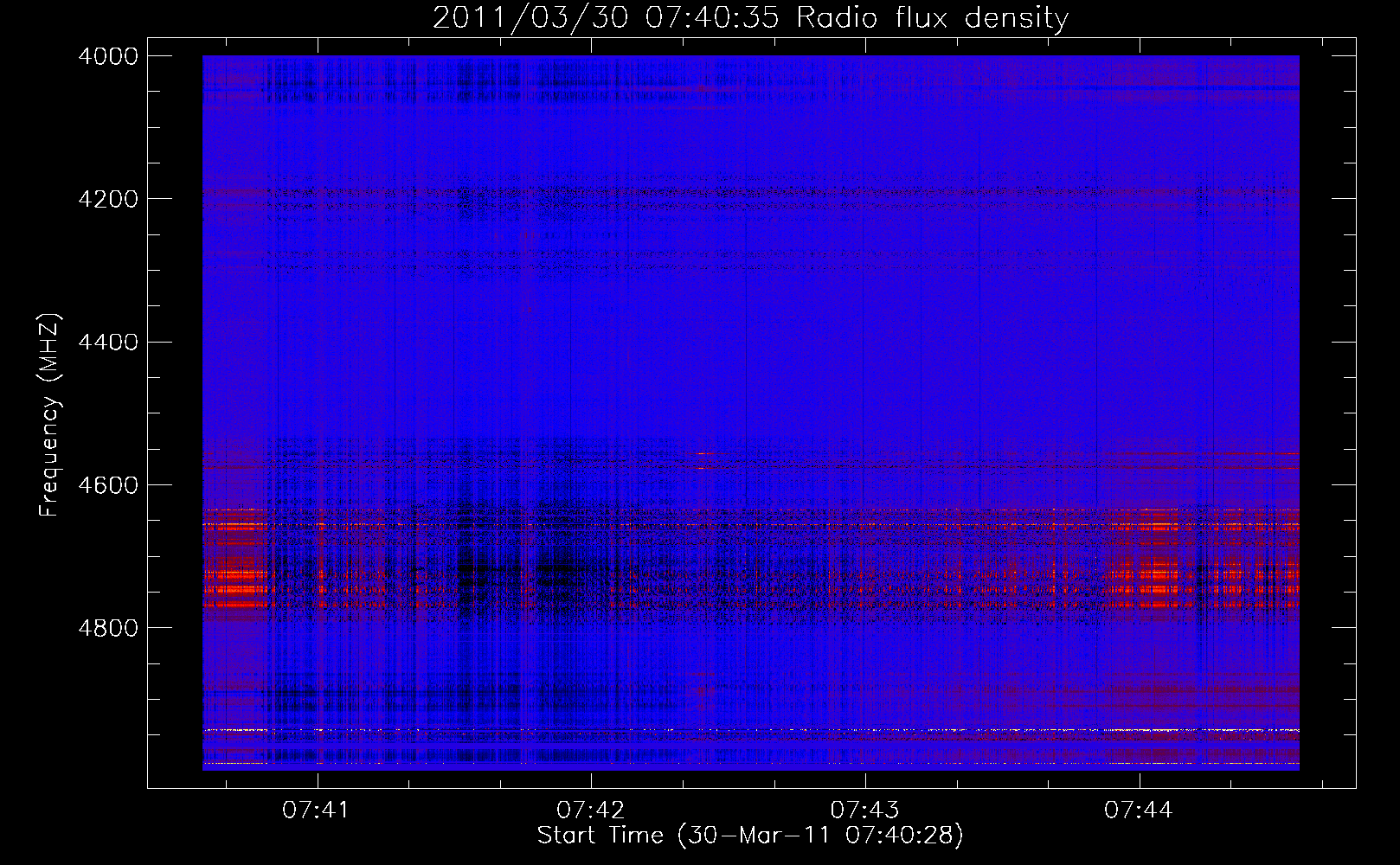The width and height of the screenshot is (1400, 865).
Task: Click the 4800 frequency tick label
Action: pyautogui.click(x=108, y=628)
